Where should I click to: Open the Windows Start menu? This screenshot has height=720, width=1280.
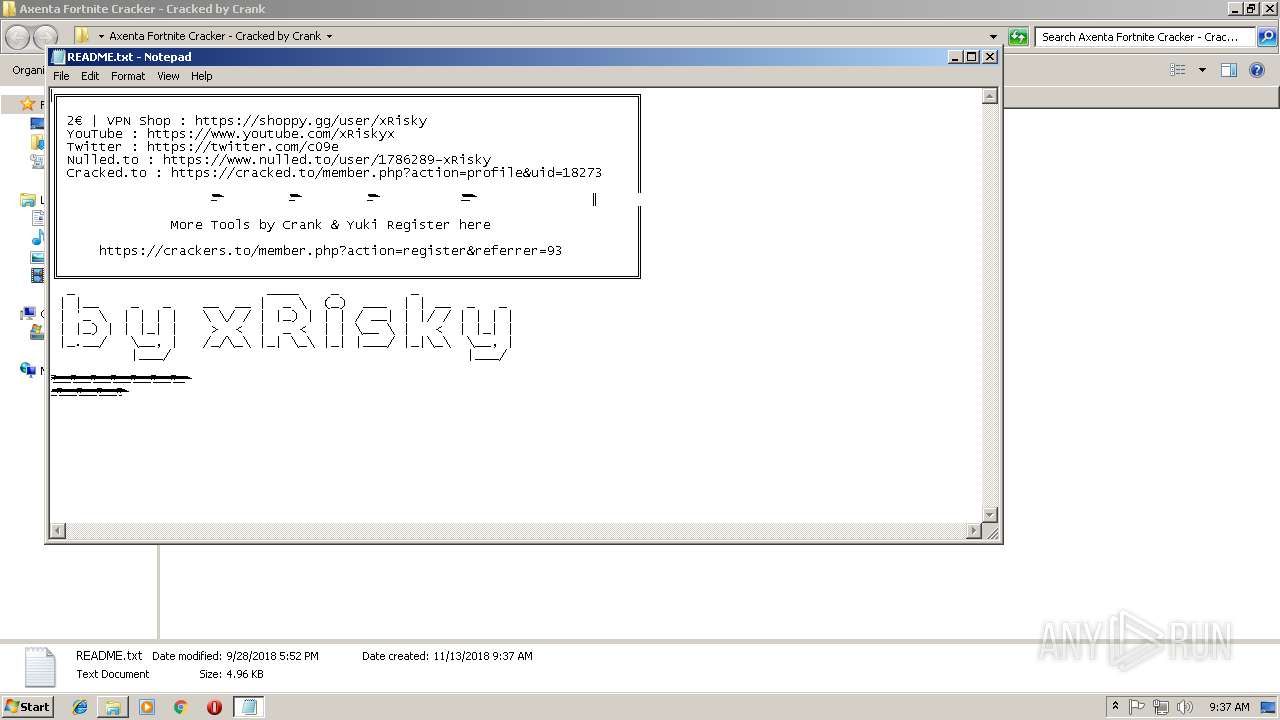click(x=27, y=707)
